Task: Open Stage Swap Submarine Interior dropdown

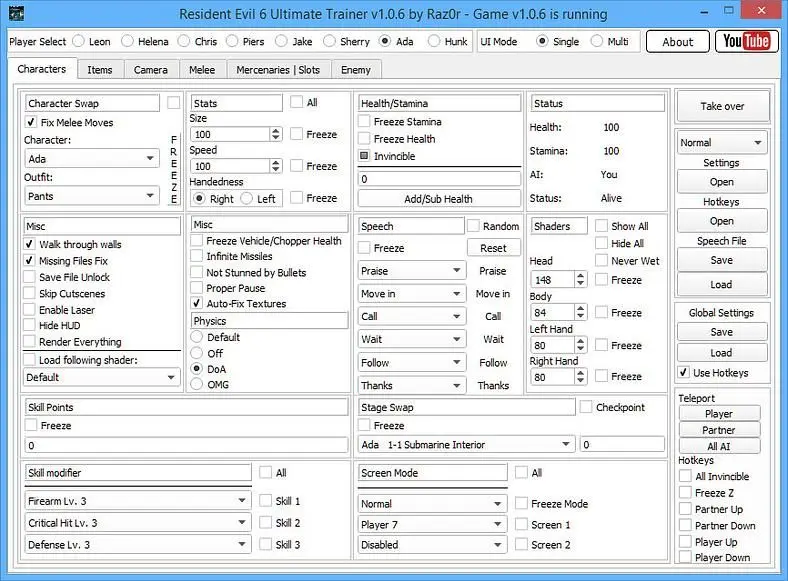Action: tap(466, 444)
